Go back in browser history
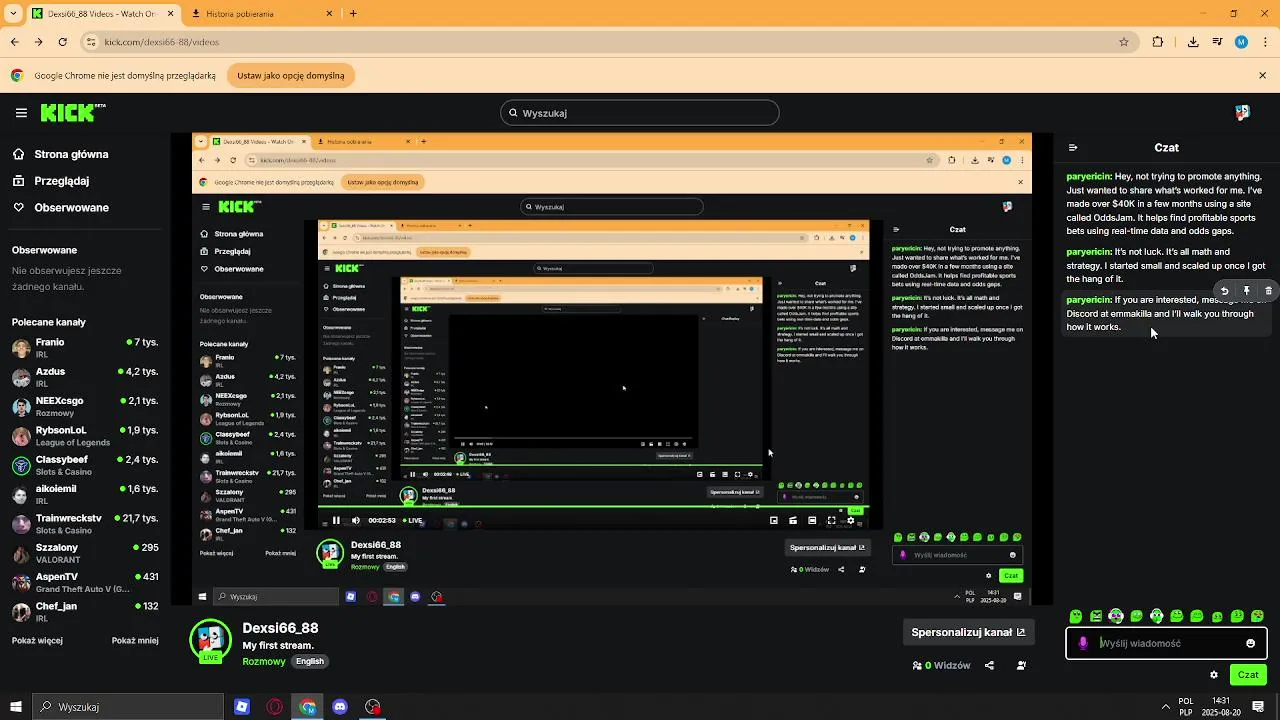 [15, 42]
